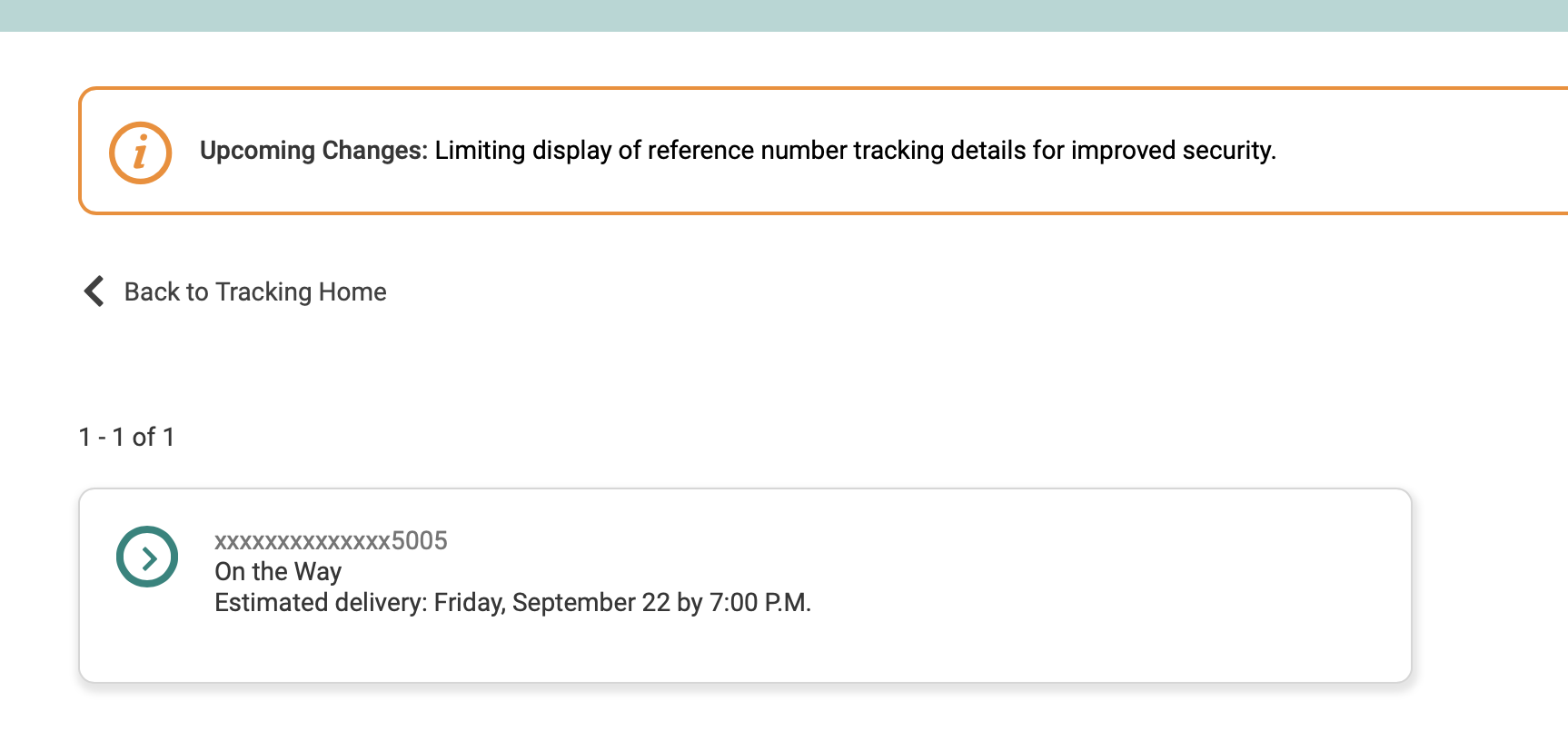Viewport: 1568px width, 750px height.
Task: Click the teal header bar at the top
Action: [x=783, y=15]
